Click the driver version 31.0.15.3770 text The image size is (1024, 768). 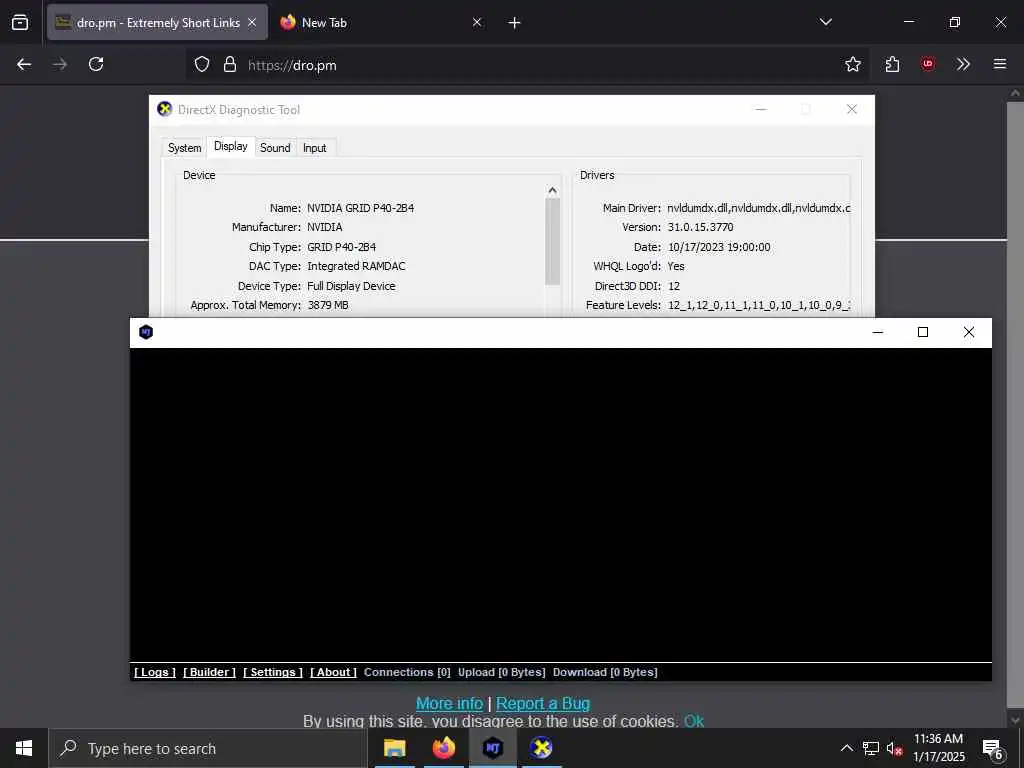coord(700,227)
